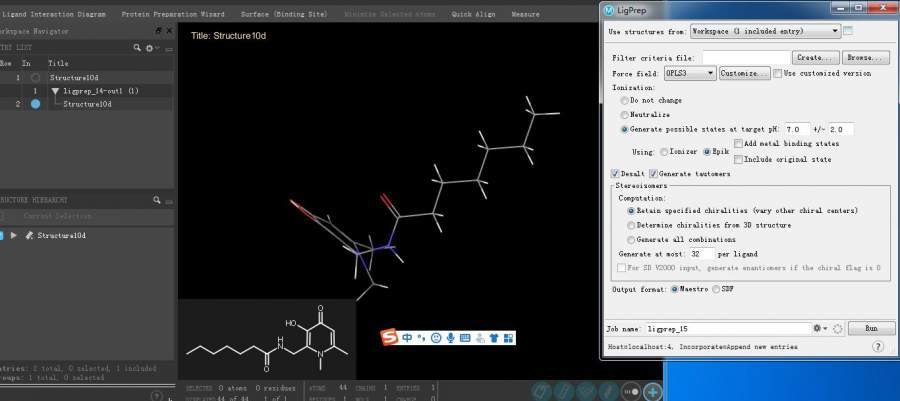The image size is (900, 401).
Task: Open Ligand Interaction Diagram
Action: pyautogui.click(x=58, y=15)
